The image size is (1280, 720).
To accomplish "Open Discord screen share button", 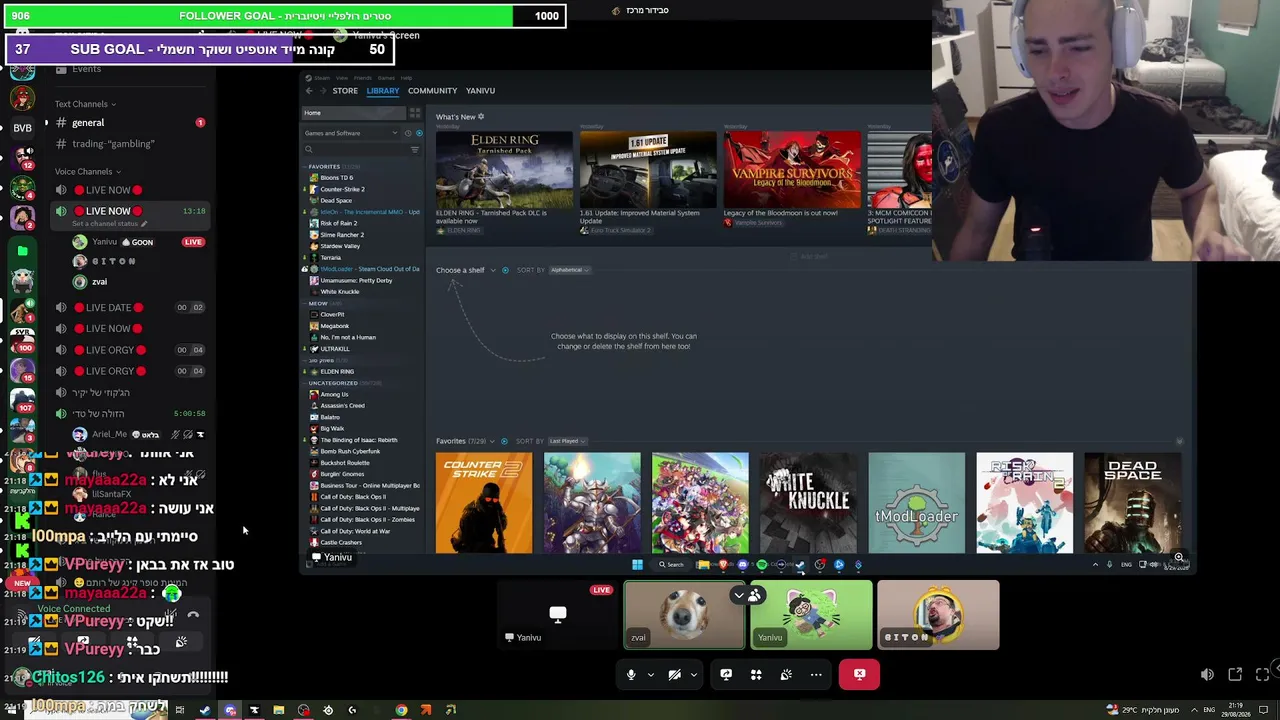I will point(726,675).
